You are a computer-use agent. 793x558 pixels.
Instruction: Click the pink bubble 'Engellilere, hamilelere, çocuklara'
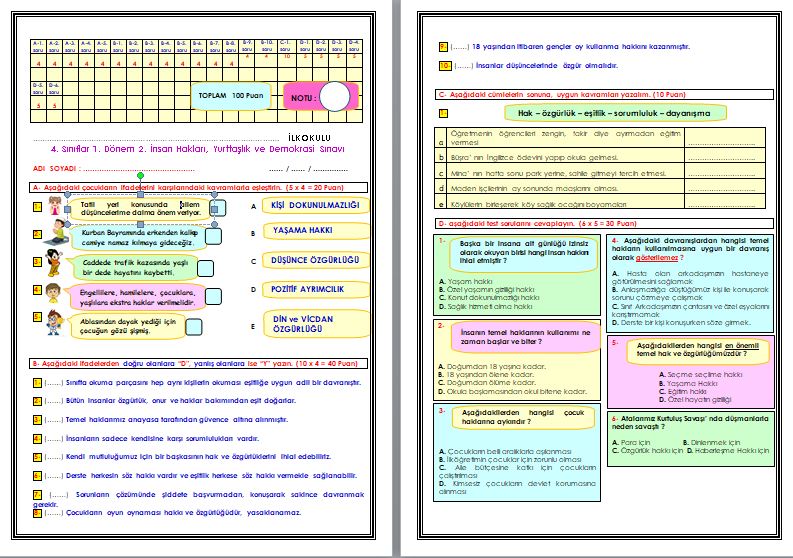pyautogui.click(x=137, y=297)
